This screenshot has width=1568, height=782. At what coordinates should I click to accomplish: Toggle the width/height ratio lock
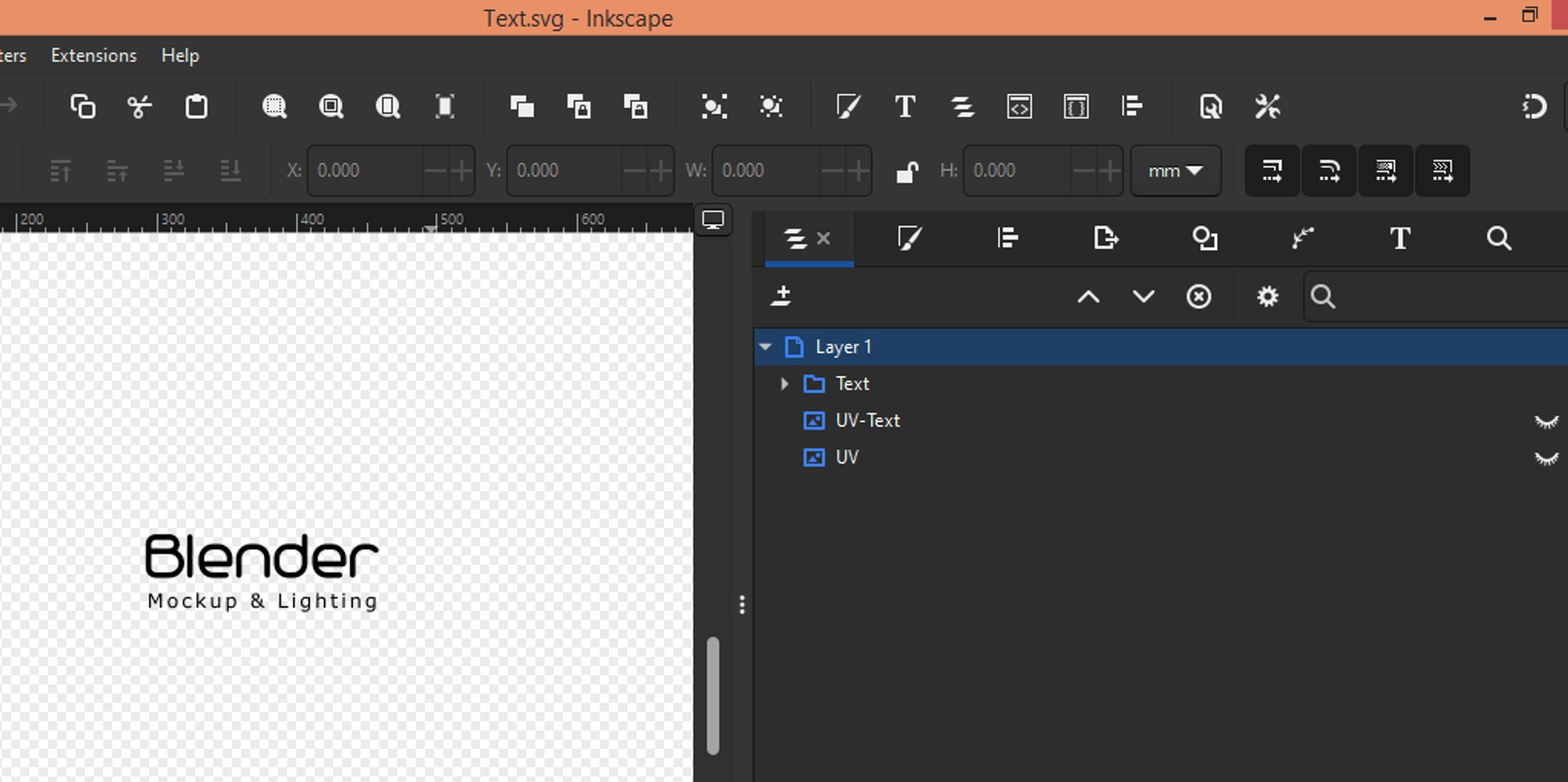[x=906, y=171]
